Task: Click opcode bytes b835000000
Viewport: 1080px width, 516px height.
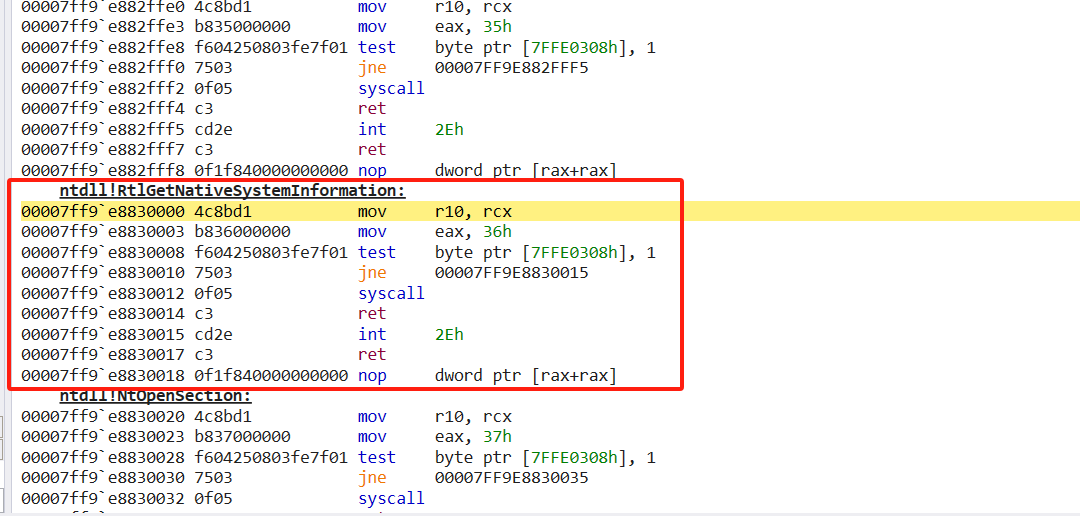Action: coord(242,27)
